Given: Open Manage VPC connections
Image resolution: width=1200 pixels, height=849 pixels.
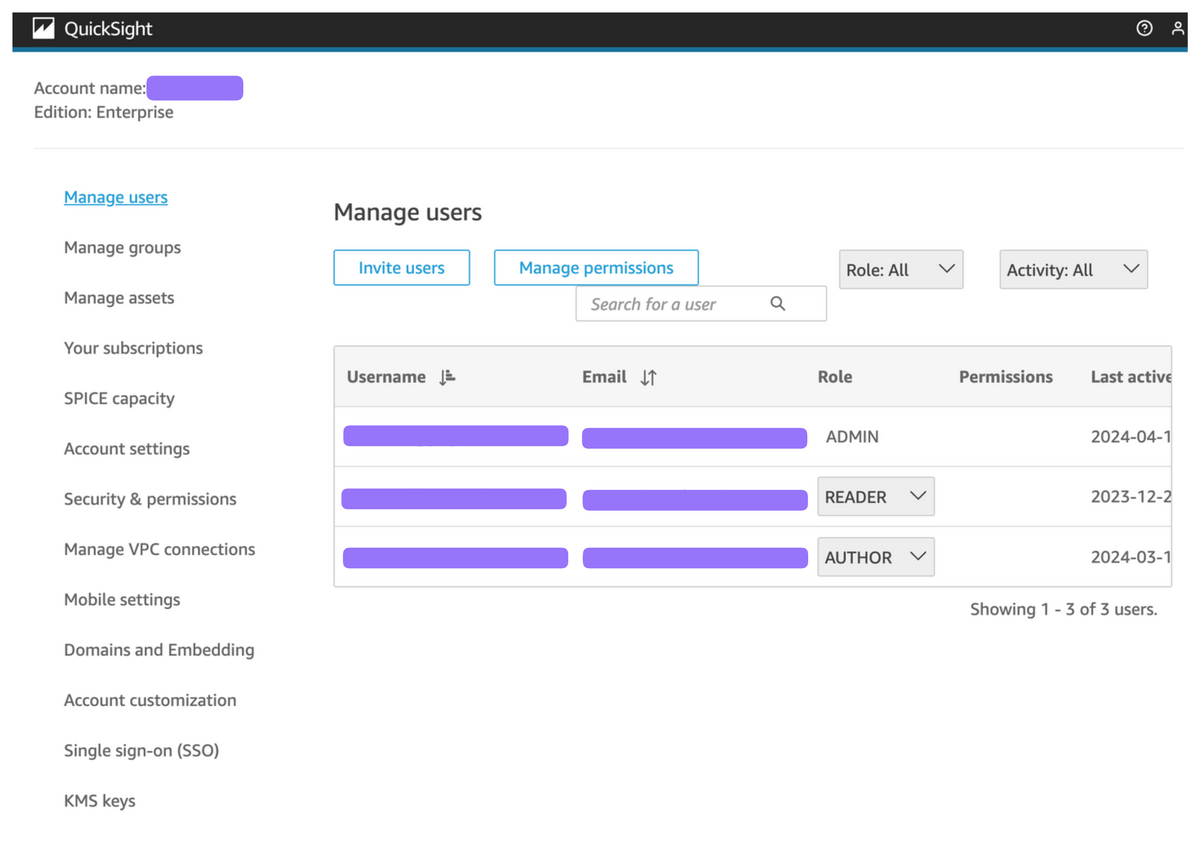Looking at the screenshot, I should tap(159, 549).
